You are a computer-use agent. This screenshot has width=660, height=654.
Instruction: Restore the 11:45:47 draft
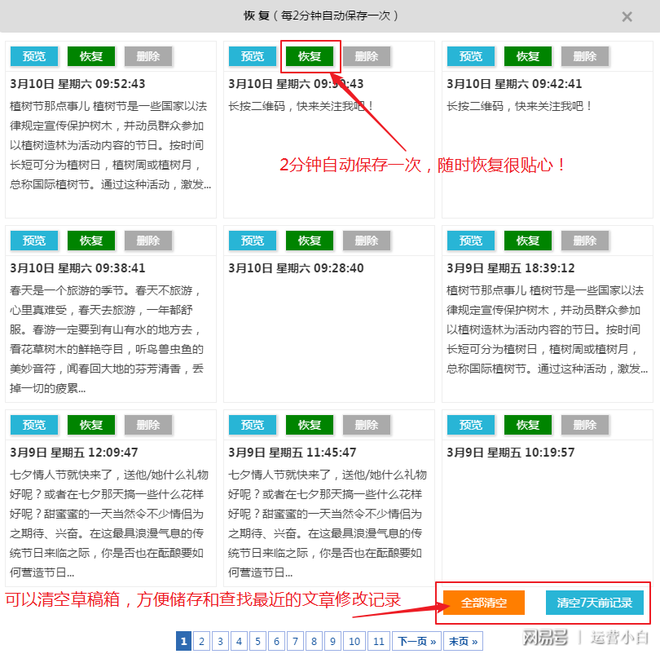[x=309, y=425]
